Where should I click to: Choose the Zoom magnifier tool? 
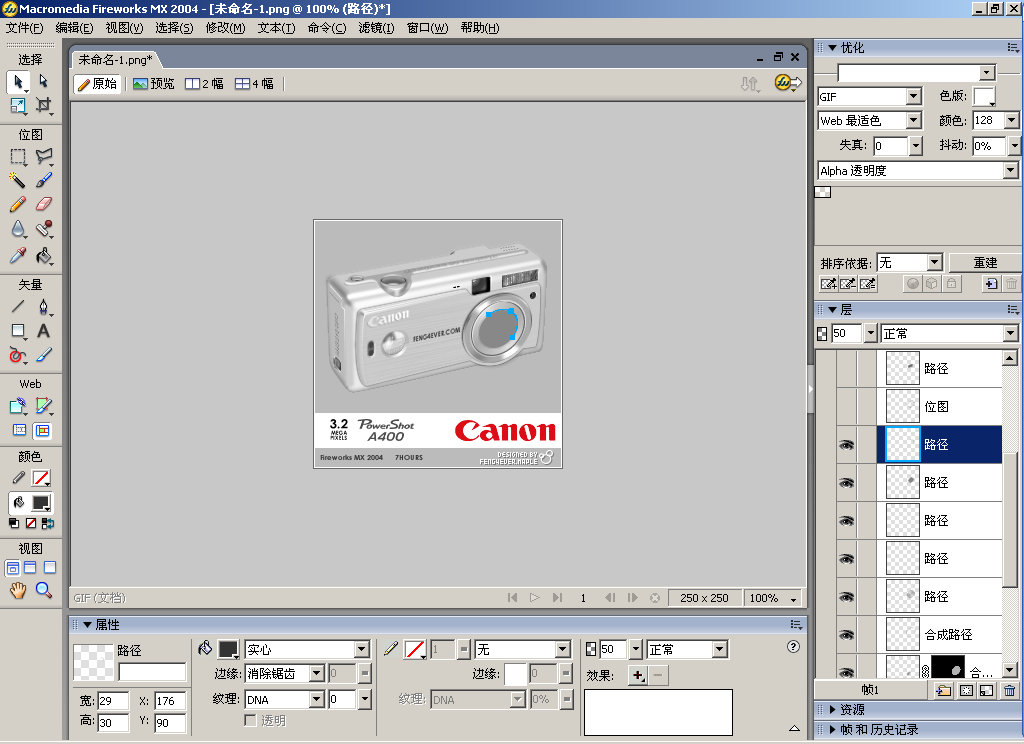coord(43,590)
